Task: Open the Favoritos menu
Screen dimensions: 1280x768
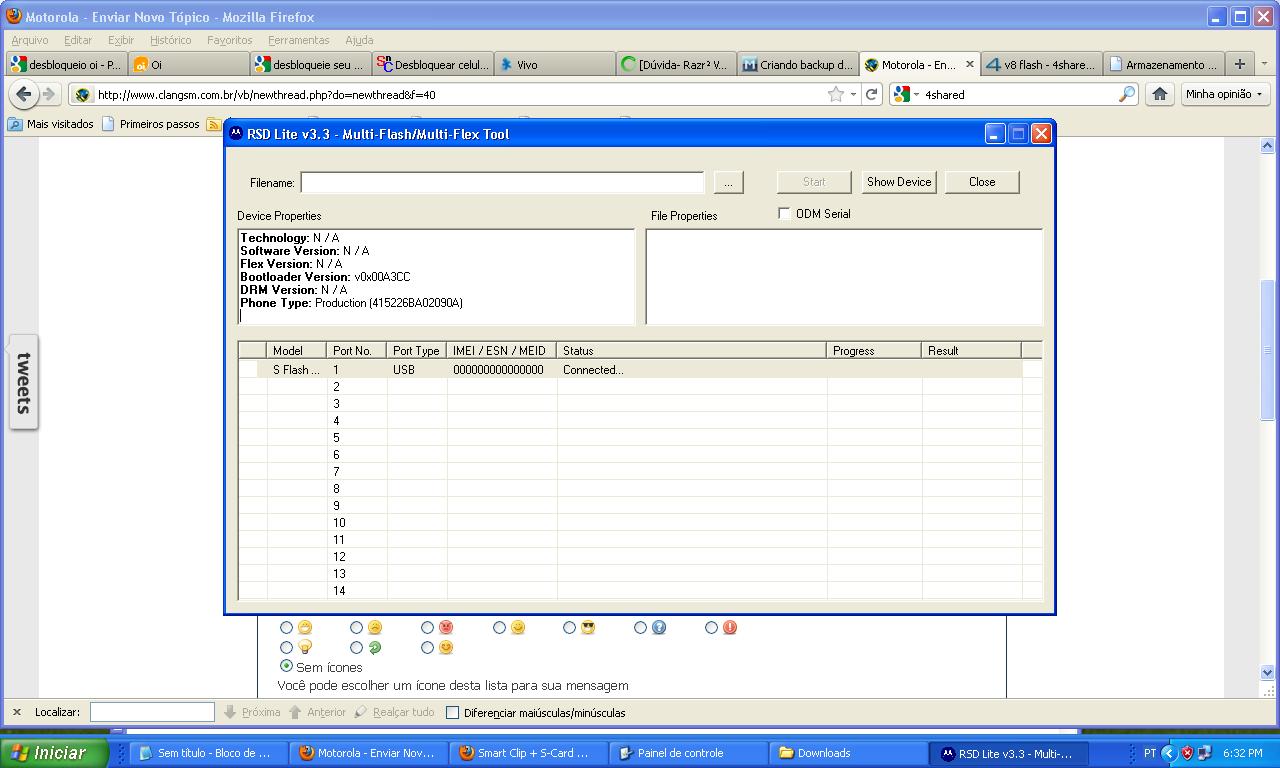Action: click(x=230, y=40)
